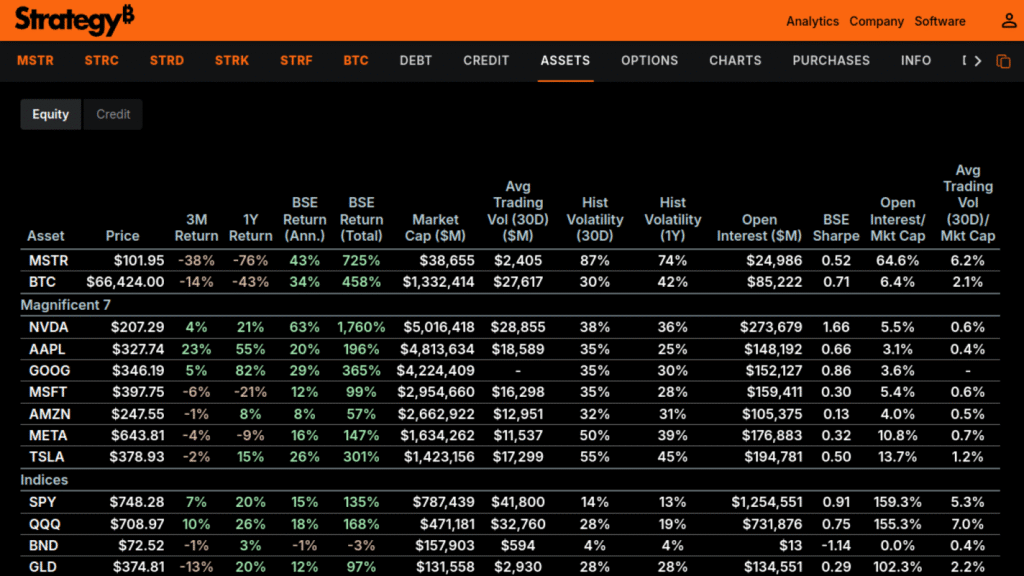Click NVDA's 1,760% BSE total return

(361, 327)
